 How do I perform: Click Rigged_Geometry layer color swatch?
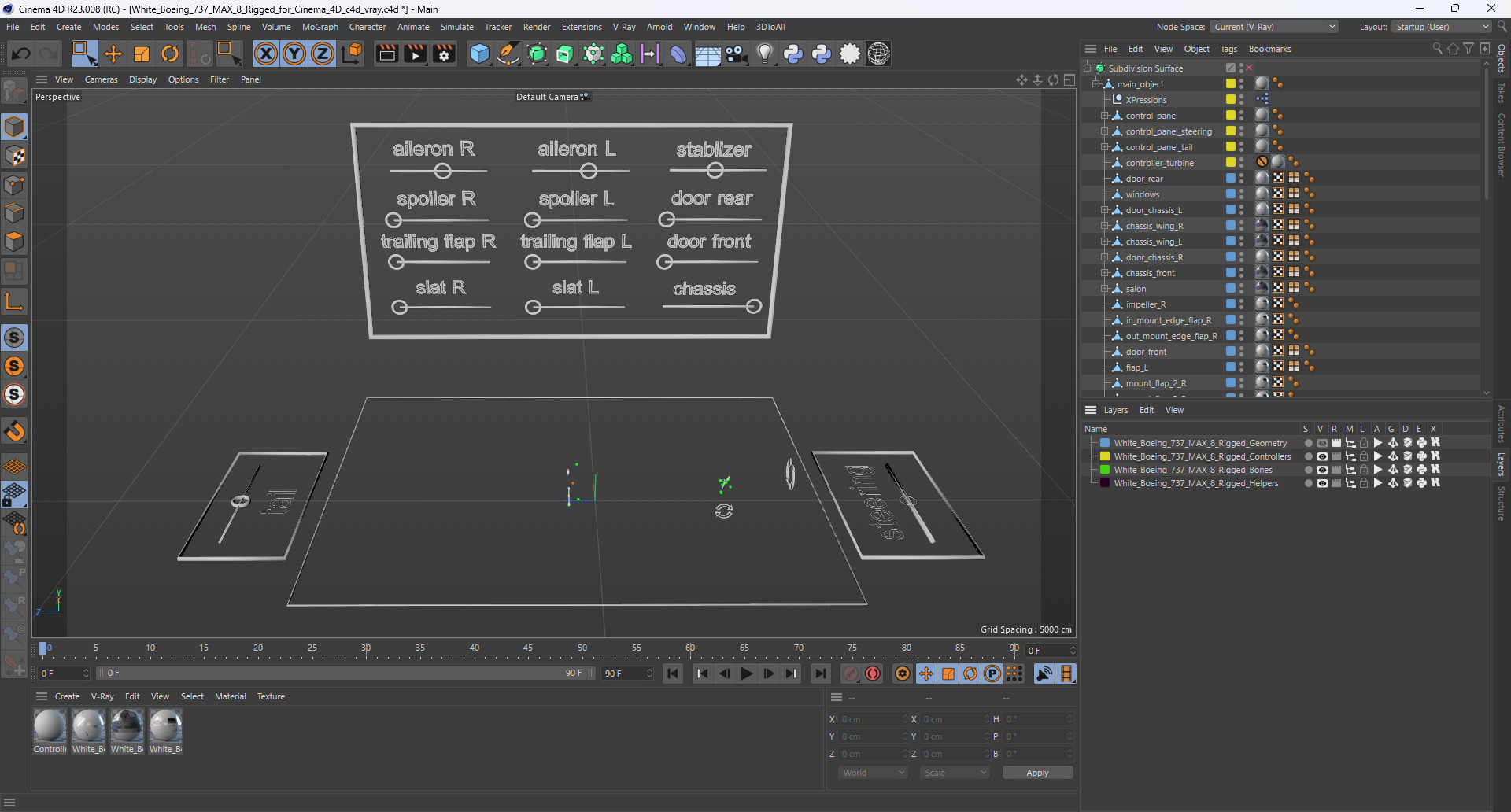[1105, 443]
